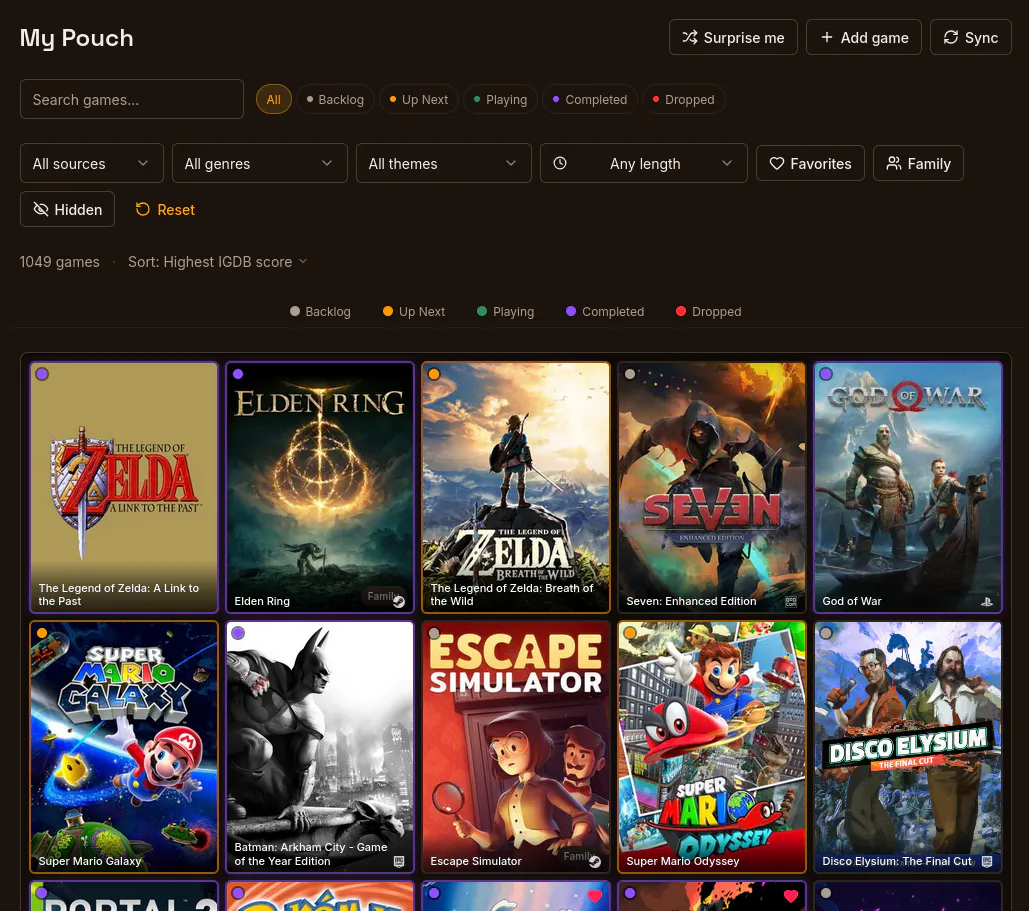Click the Steam icon on Escape Simulator

point(595,861)
